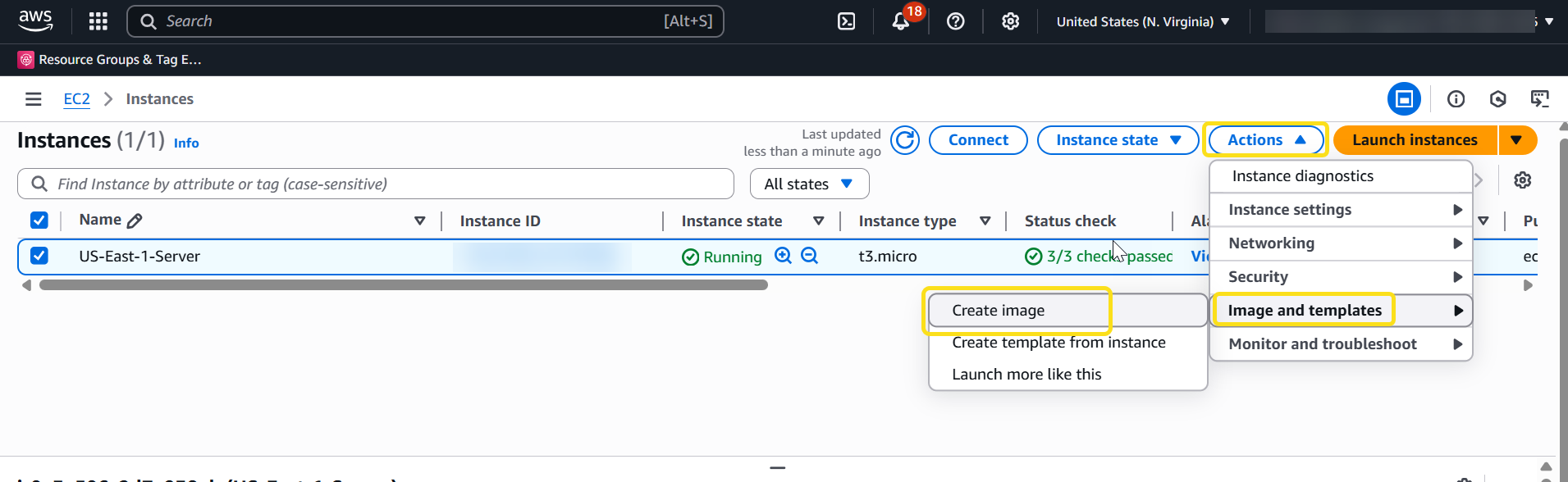Choose Launch more like this
The height and width of the screenshot is (482, 1568).
coord(1067,375)
